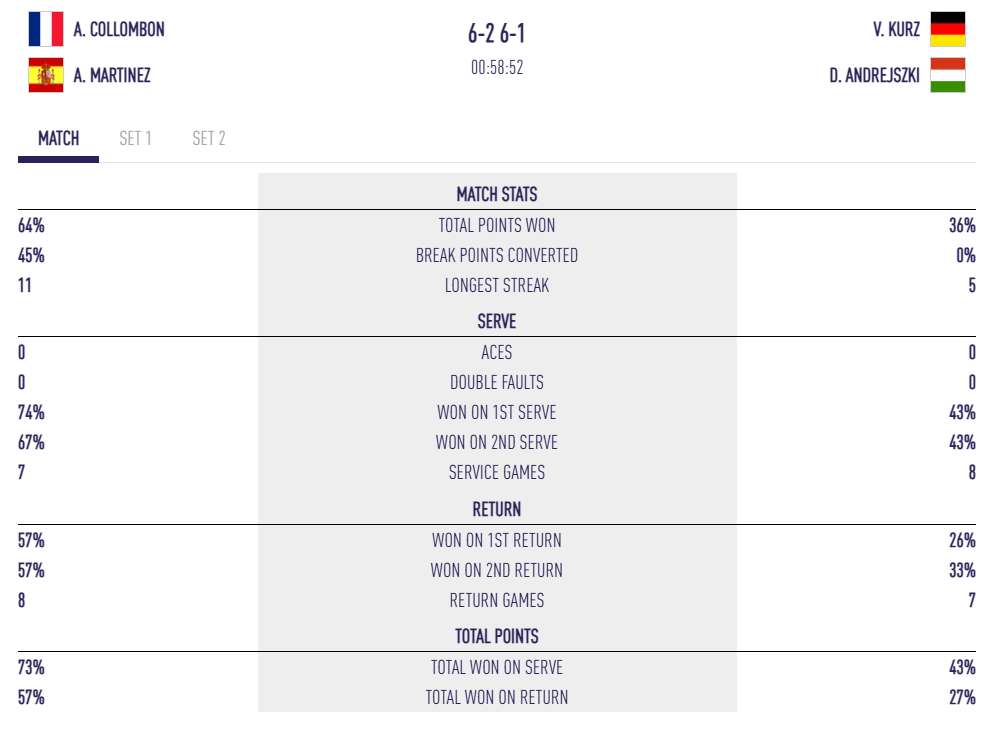Select the BREAK POINTS CONVERTED row label

[x=497, y=255]
